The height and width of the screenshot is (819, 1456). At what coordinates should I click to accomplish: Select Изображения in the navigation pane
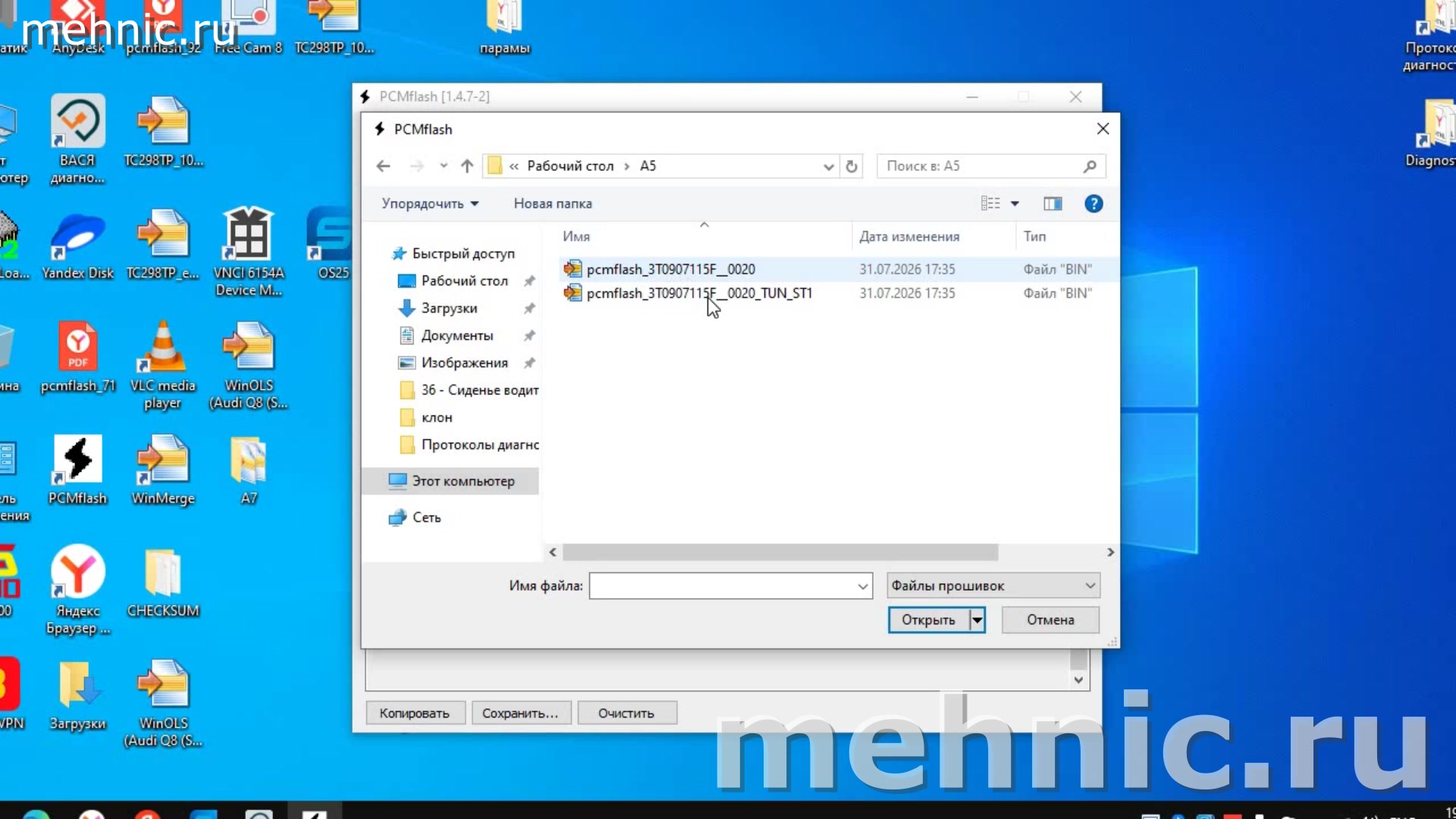click(464, 362)
